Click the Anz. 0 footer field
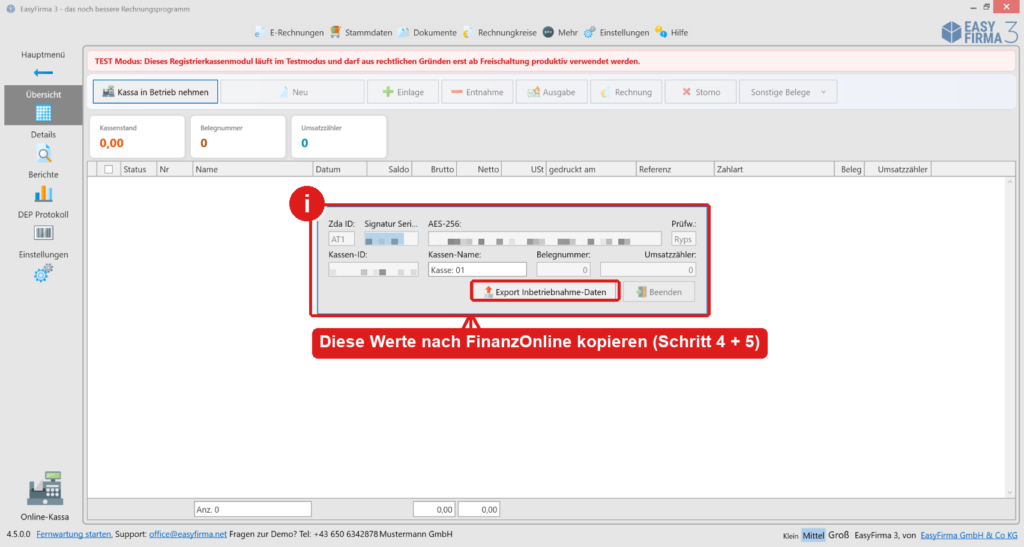Screen dimensions: 1024x547 tap(253, 509)
